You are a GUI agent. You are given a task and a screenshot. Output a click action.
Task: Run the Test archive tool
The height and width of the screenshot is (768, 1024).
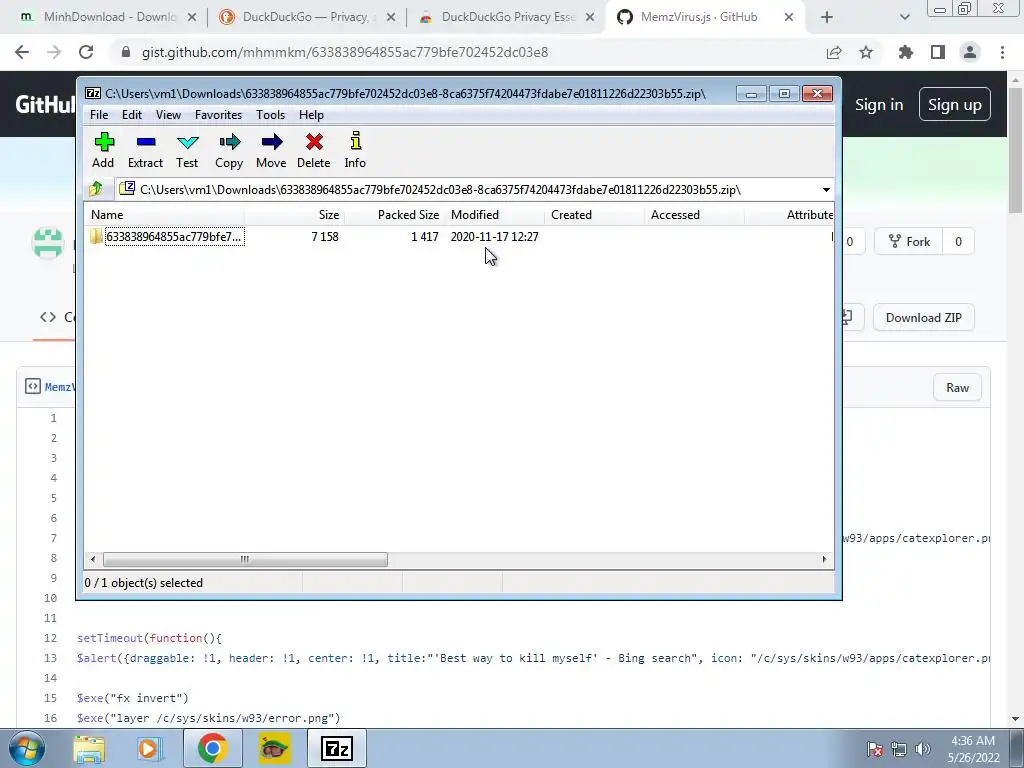click(187, 151)
